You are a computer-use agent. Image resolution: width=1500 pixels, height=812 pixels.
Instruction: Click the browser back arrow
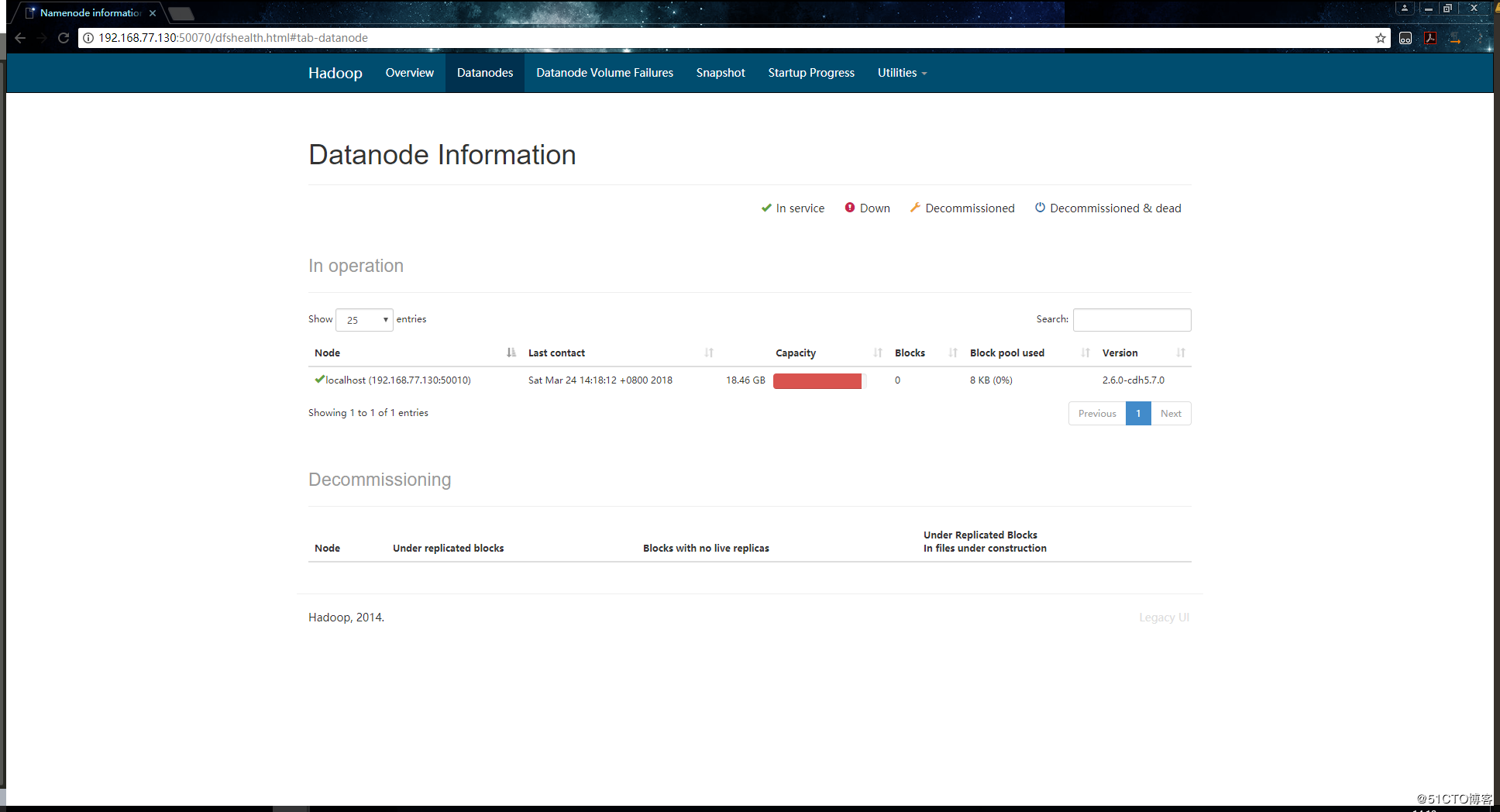pyautogui.click(x=20, y=38)
